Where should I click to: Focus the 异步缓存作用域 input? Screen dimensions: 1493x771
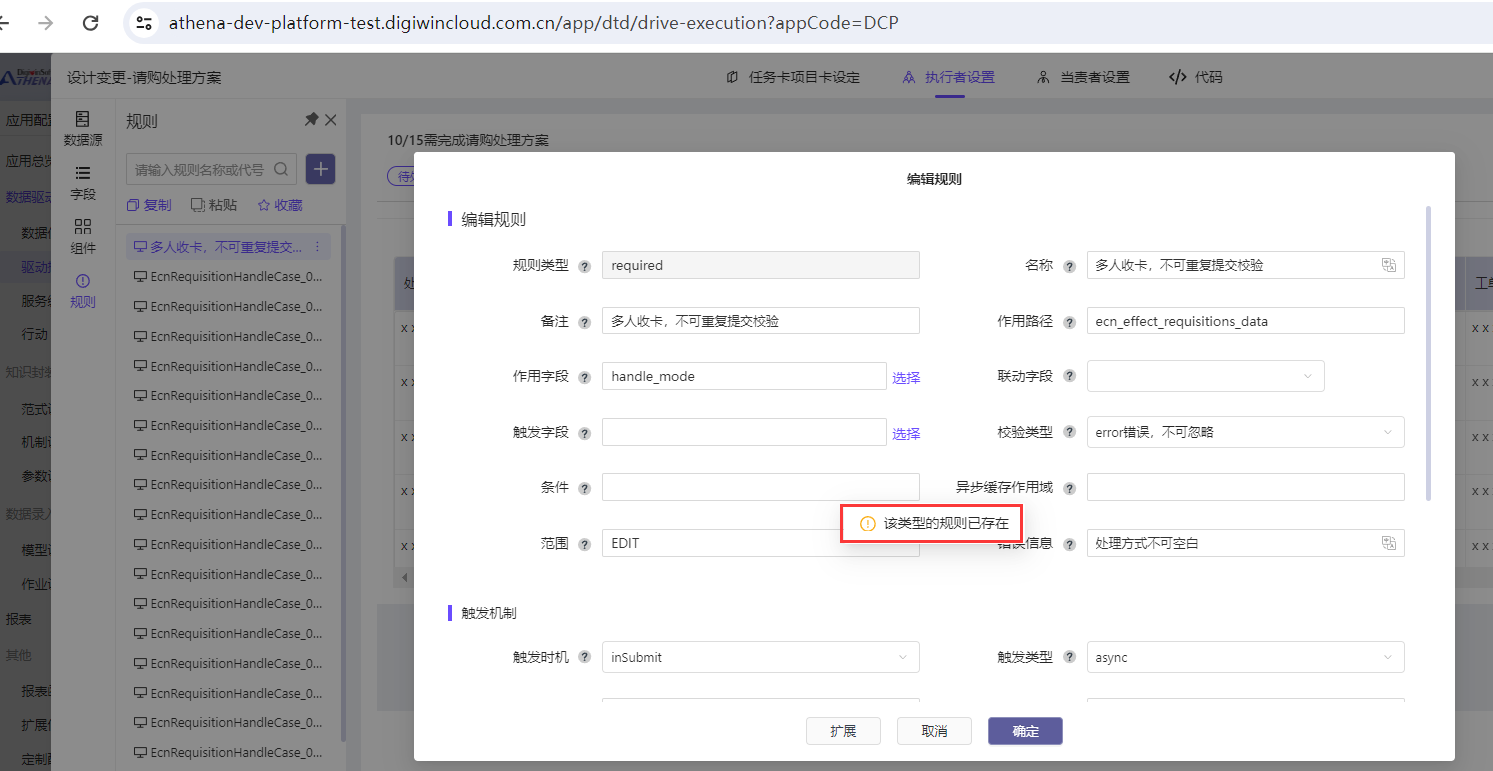1245,487
